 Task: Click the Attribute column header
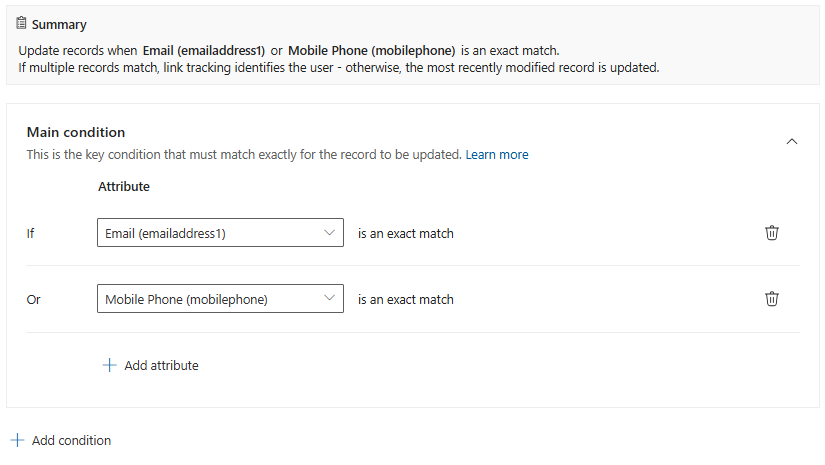pyautogui.click(x=124, y=186)
